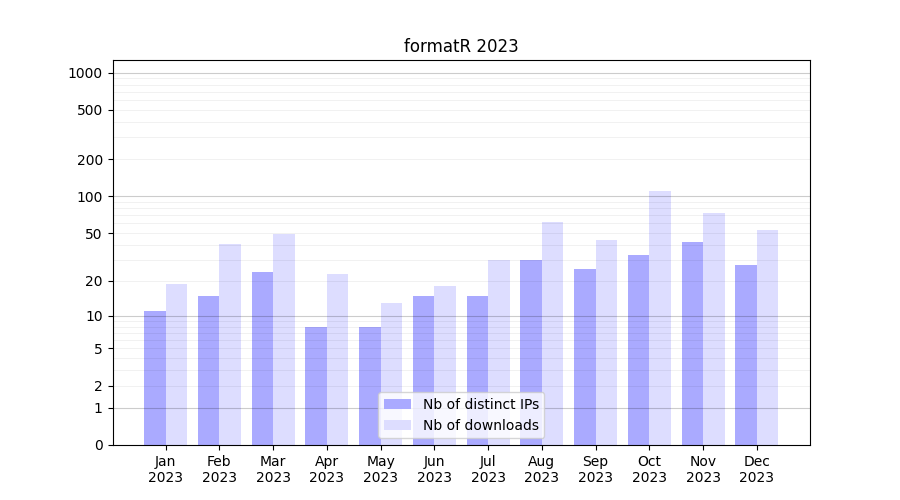The image size is (900, 500).
Task: Pick the April distinct IPs bar
Action: tap(316, 386)
